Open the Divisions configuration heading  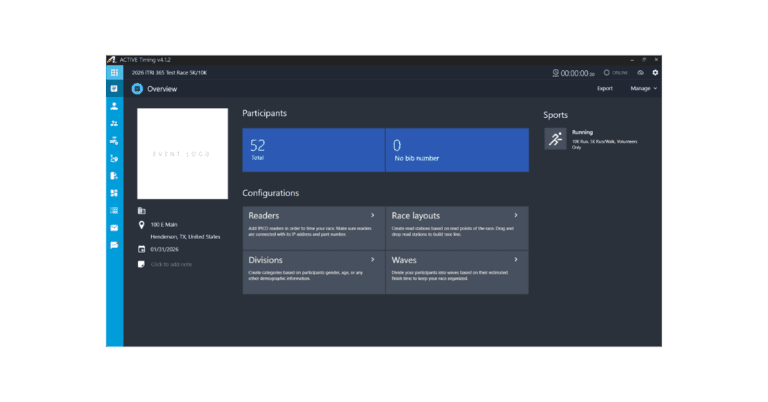pyautogui.click(x=265, y=260)
